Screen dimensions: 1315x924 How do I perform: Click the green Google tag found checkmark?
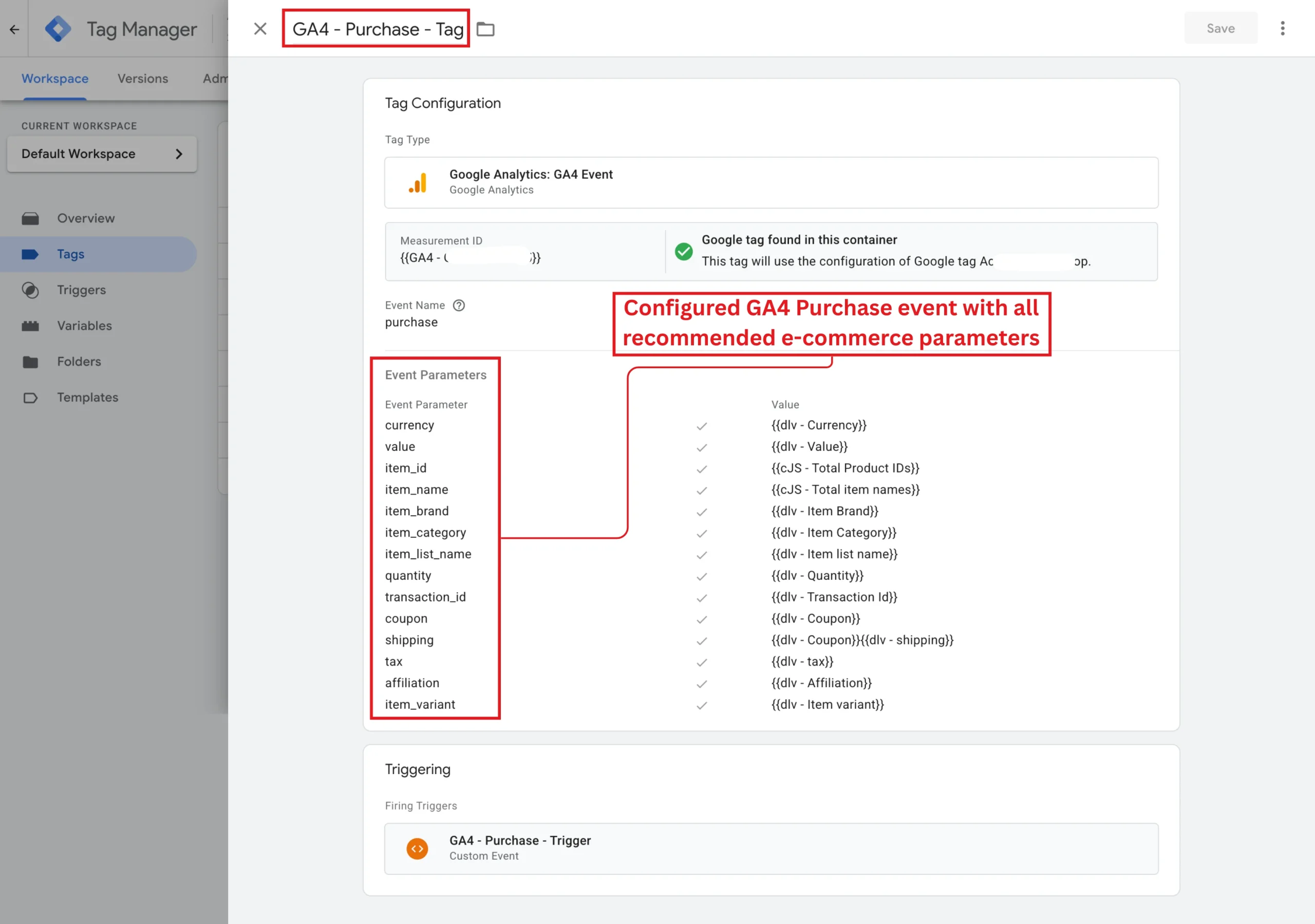pyautogui.click(x=683, y=251)
